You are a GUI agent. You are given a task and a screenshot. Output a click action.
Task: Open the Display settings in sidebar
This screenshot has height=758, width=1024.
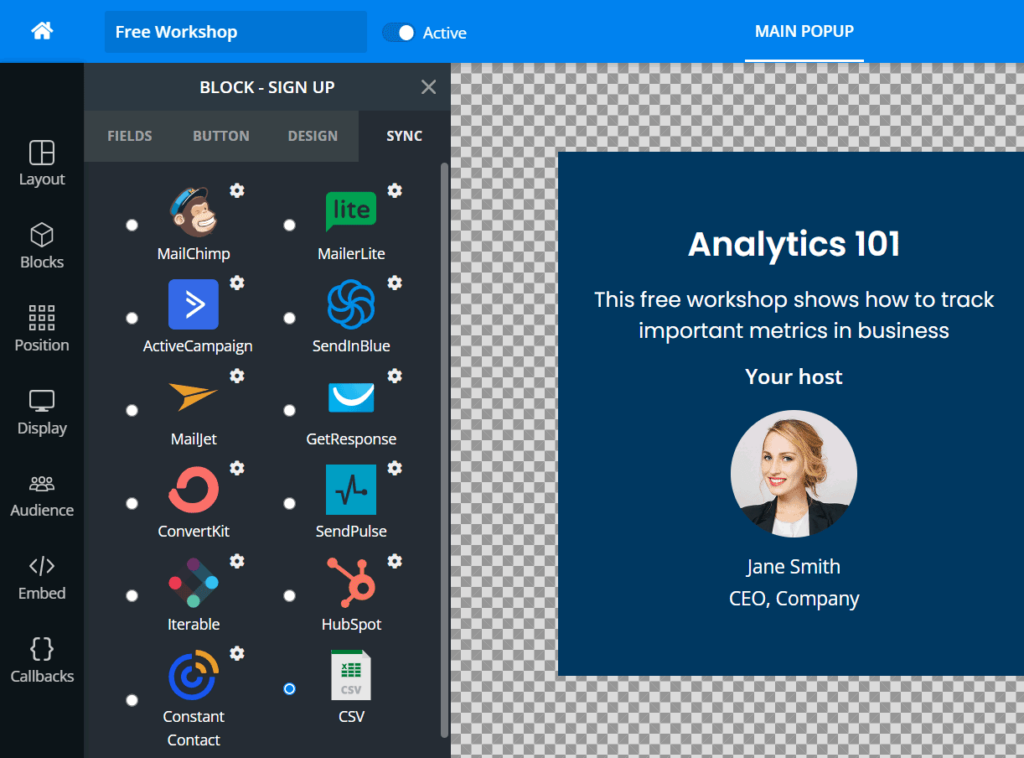coord(41,412)
